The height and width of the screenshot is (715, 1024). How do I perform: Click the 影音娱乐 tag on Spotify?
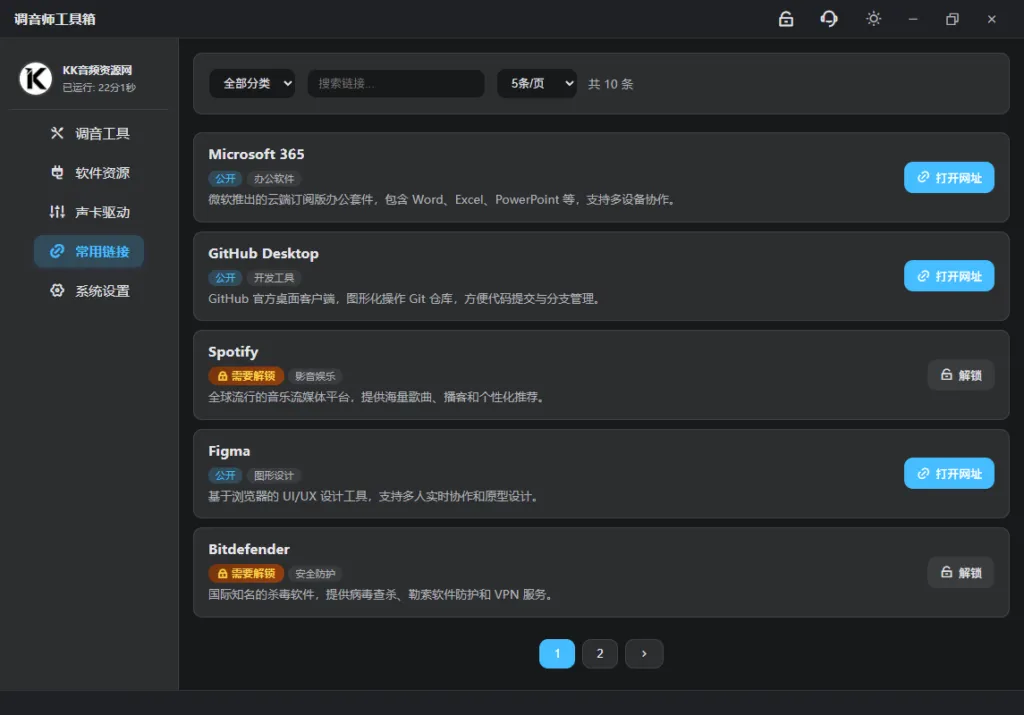315,377
